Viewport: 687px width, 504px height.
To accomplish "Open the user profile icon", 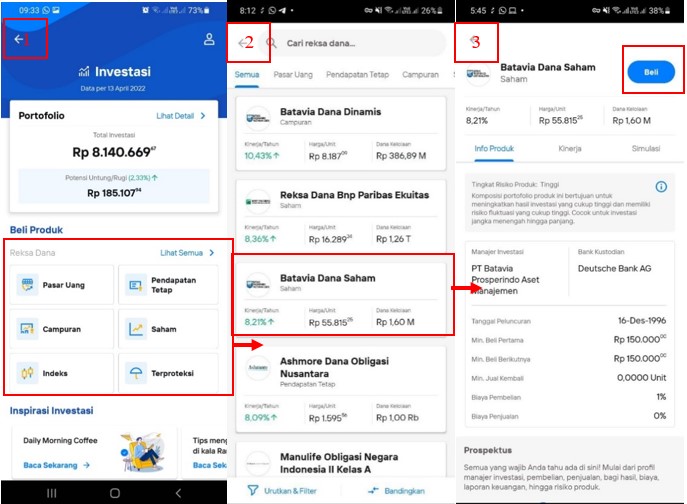I will click(209, 39).
